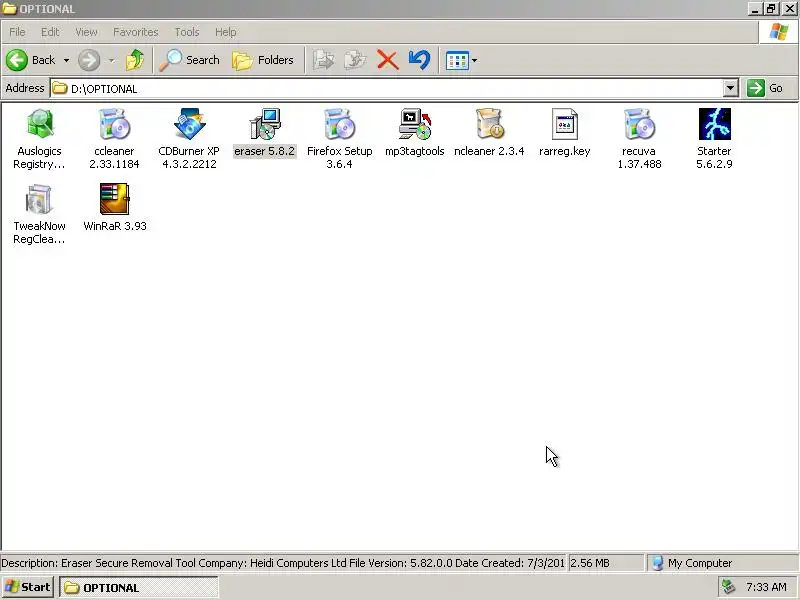This screenshot has width=800, height=600.
Task: Select the ccleaner 2.33.1184 installer icon
Action: 114,124
